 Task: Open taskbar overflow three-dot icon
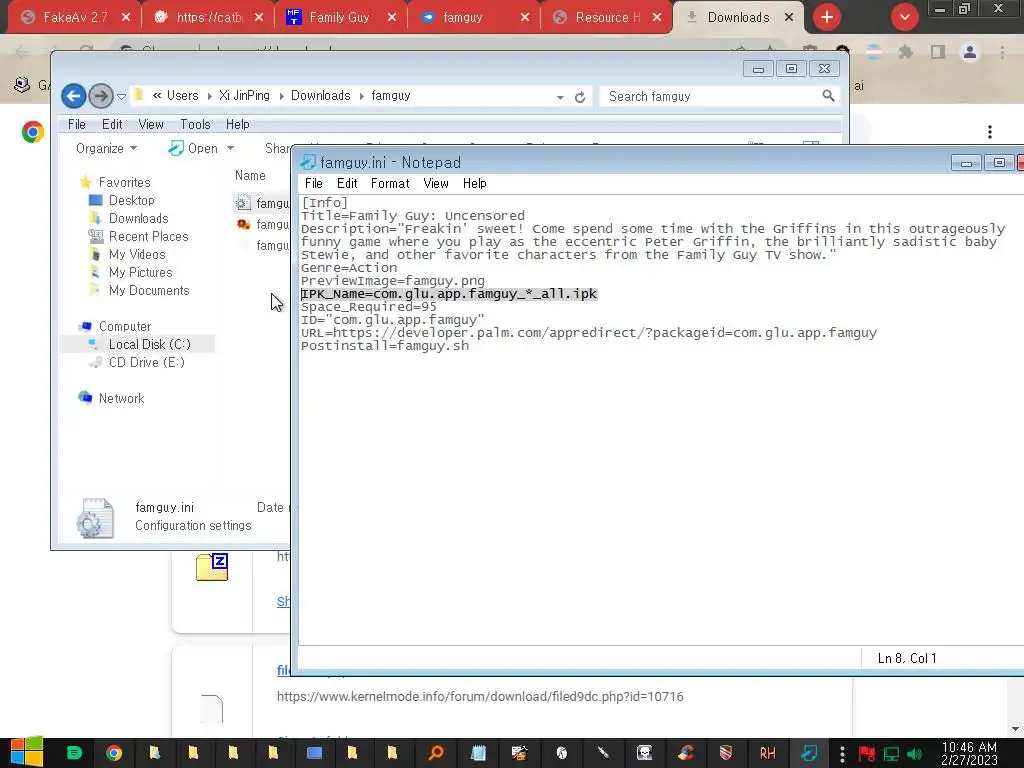pos(842,754)
